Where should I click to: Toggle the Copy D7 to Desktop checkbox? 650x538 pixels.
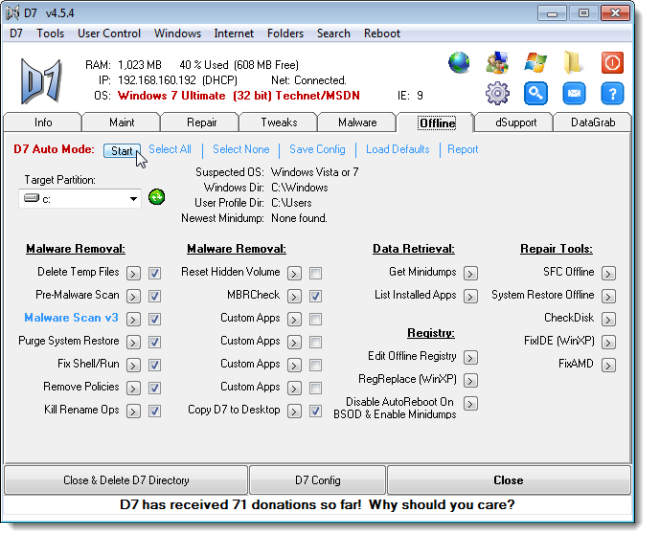pos(315,411)
